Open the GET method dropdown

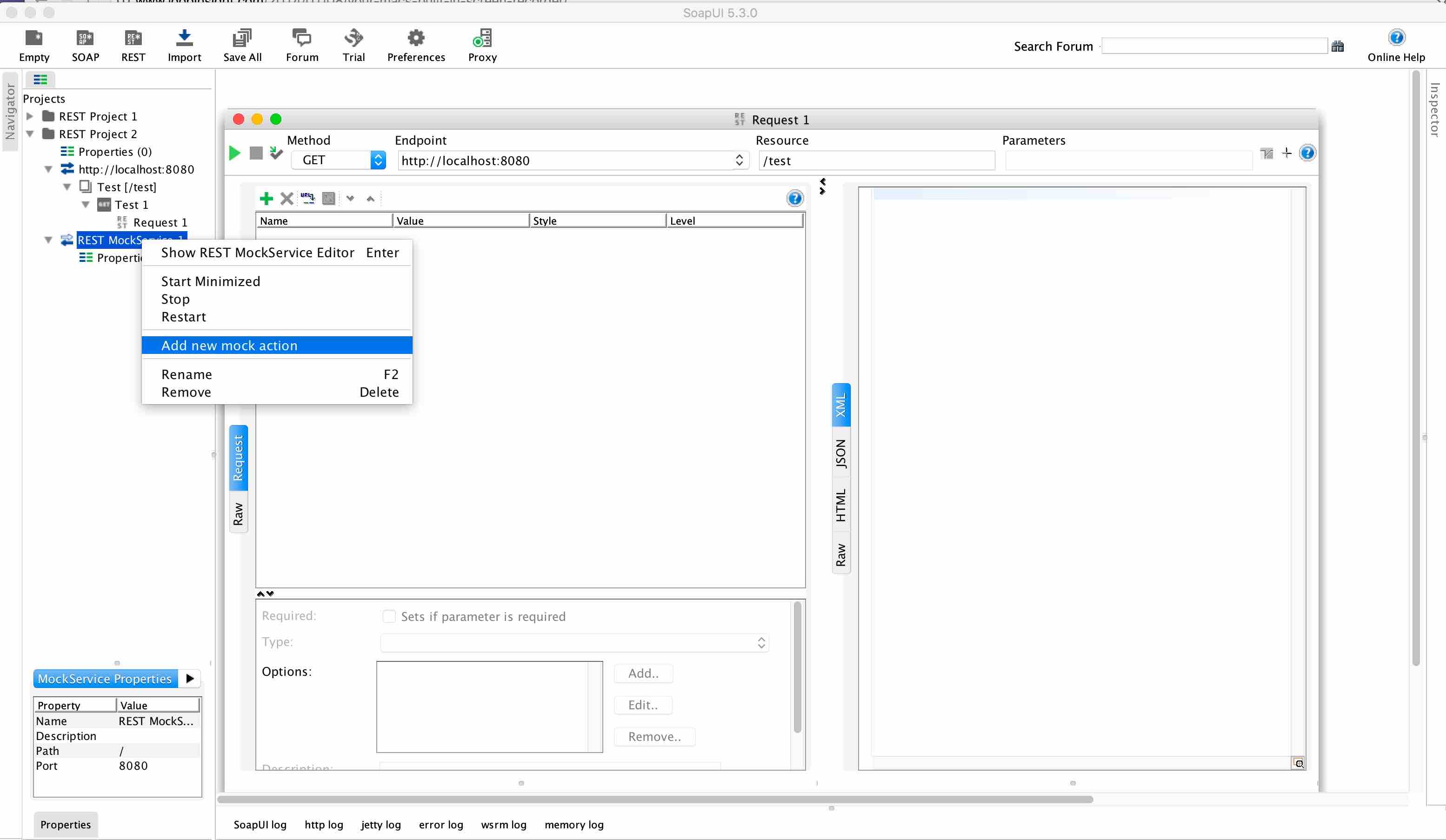pyautogui.click(x=339, y=160)
